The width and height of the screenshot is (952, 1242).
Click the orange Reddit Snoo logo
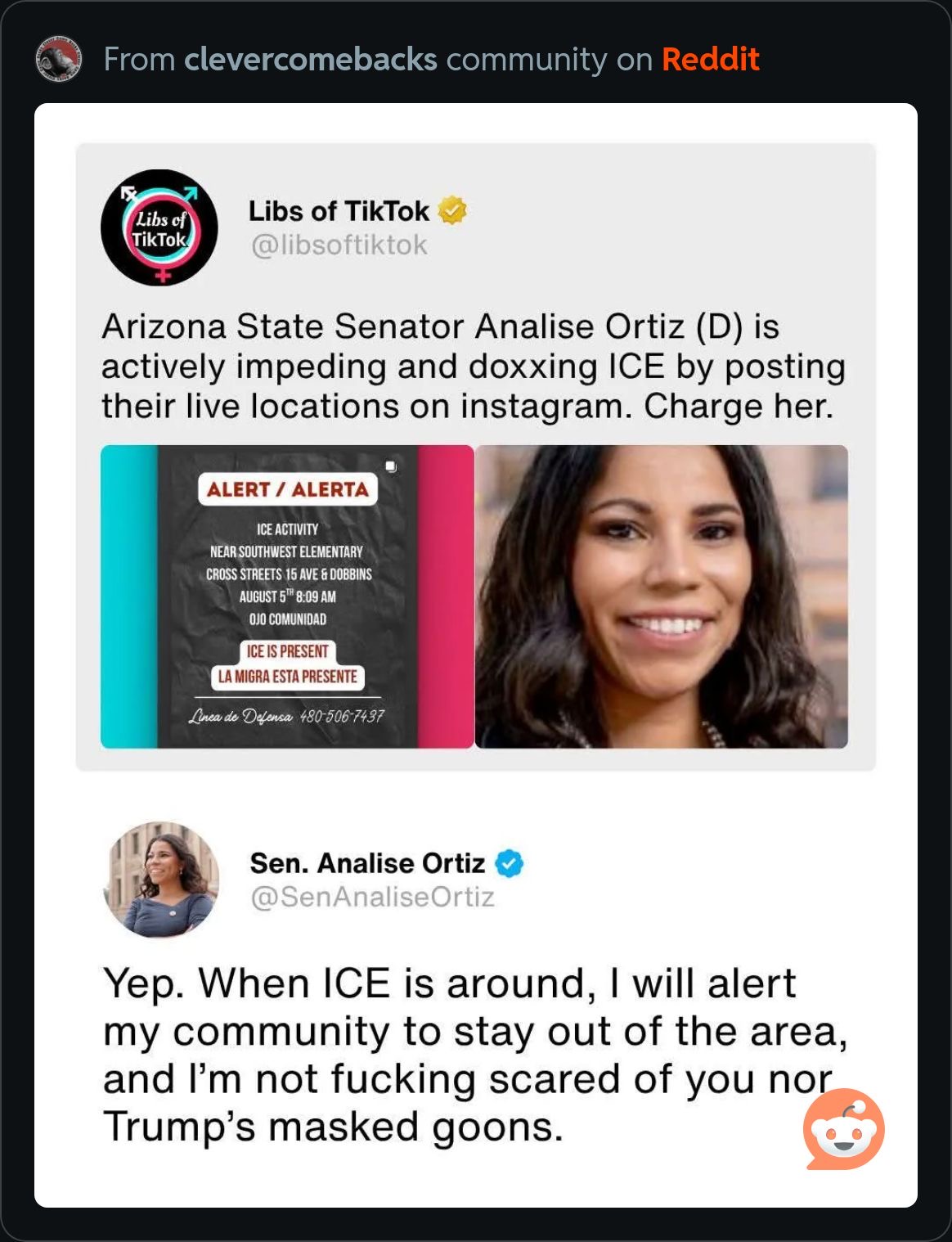844,1129
